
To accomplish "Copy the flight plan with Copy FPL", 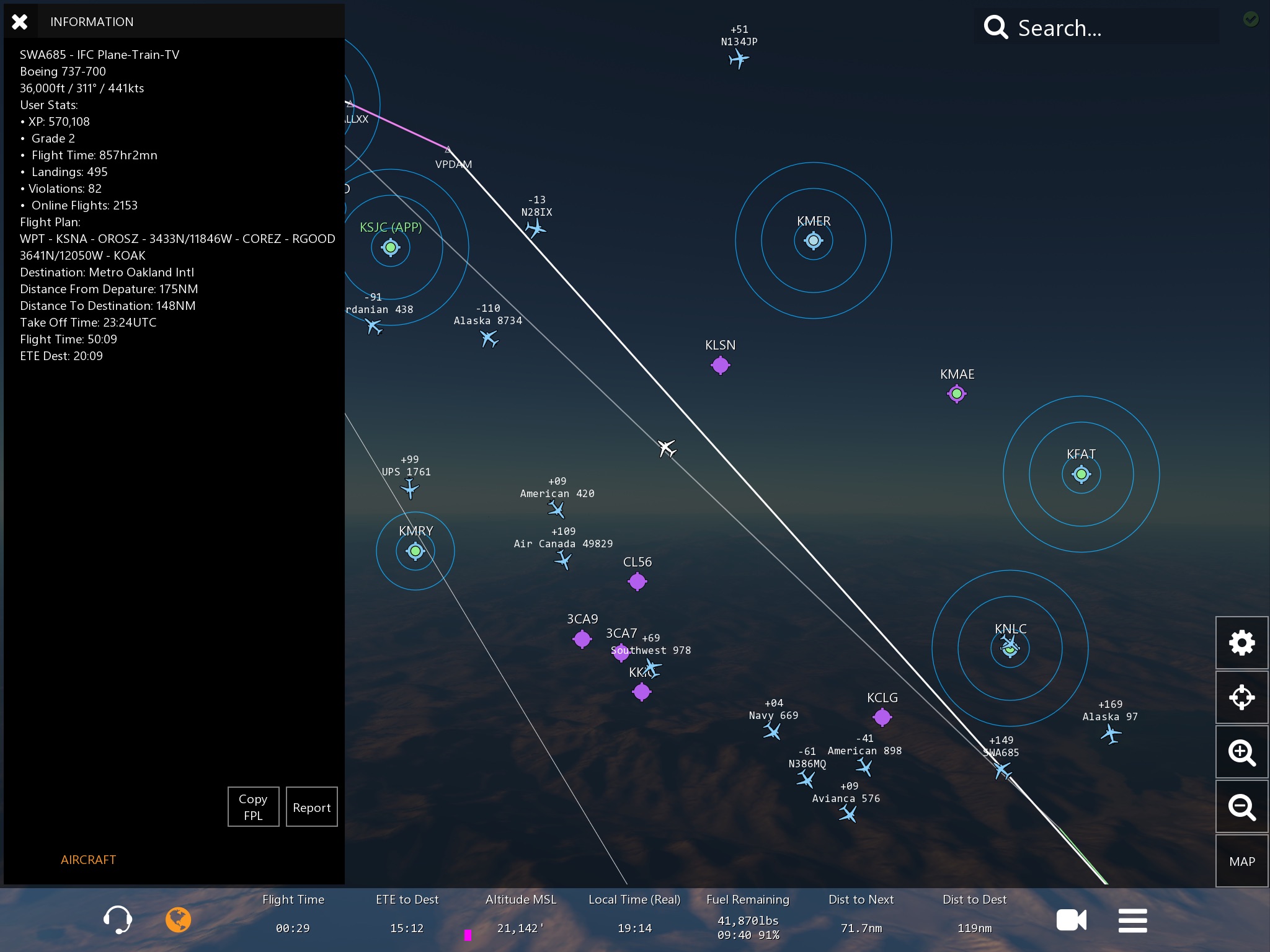I will 253,807.
